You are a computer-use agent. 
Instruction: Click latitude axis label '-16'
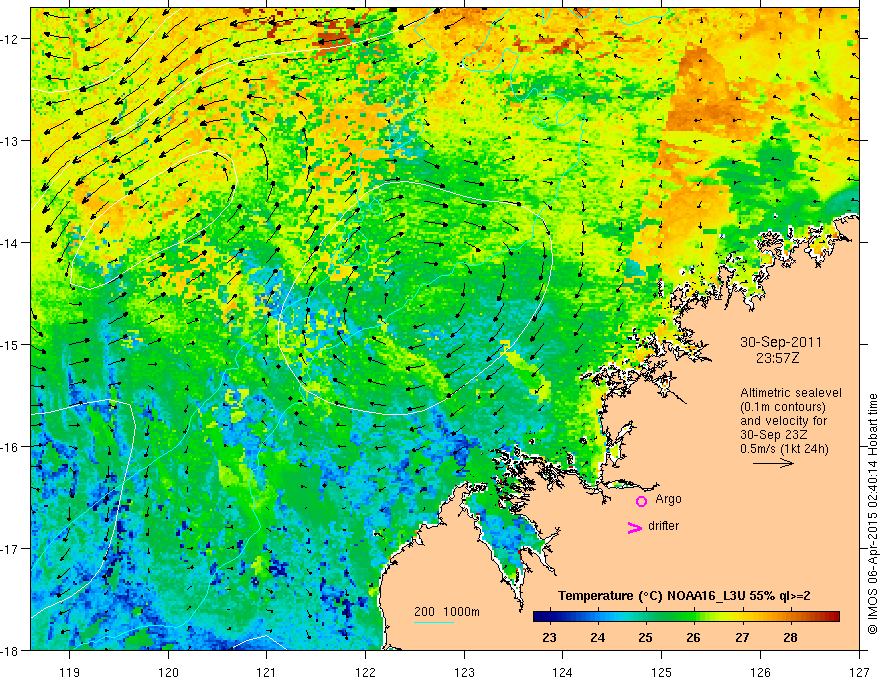click(10, 447)
